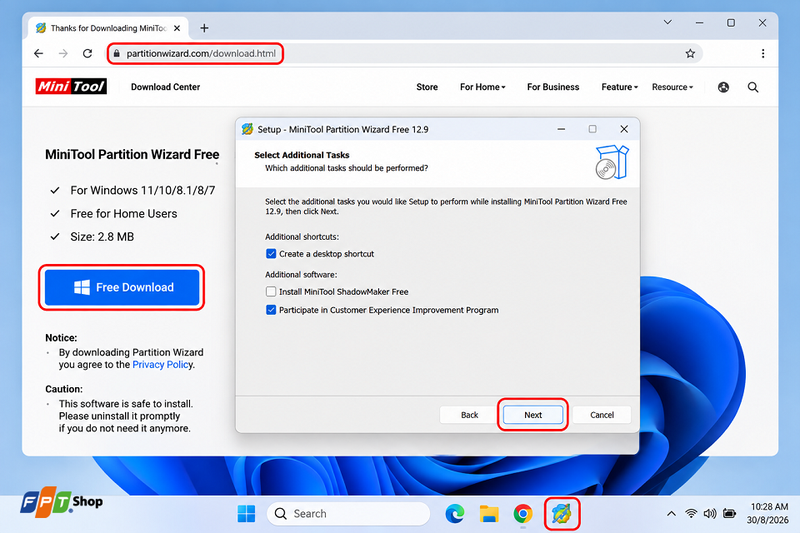Screen dimensions: 800x533
Task: Click the For Windows 11/10/8.1/8/7 text
Action: [143, 190]
